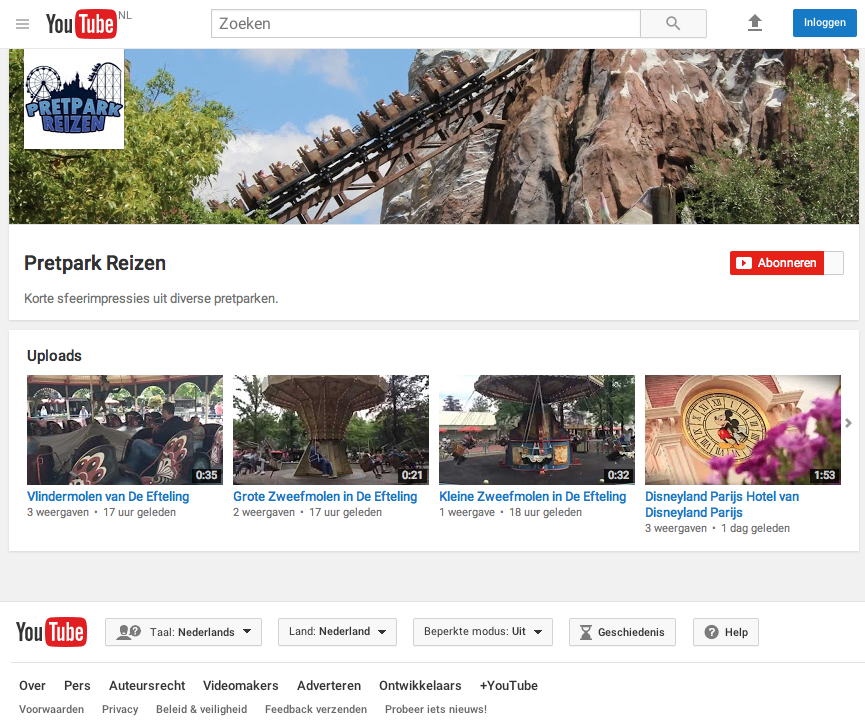This screenshot has width=865, height=724.
Task: Click the next arrow beside the uploads row
Action: pyautogui.click(x=849, y=423)
